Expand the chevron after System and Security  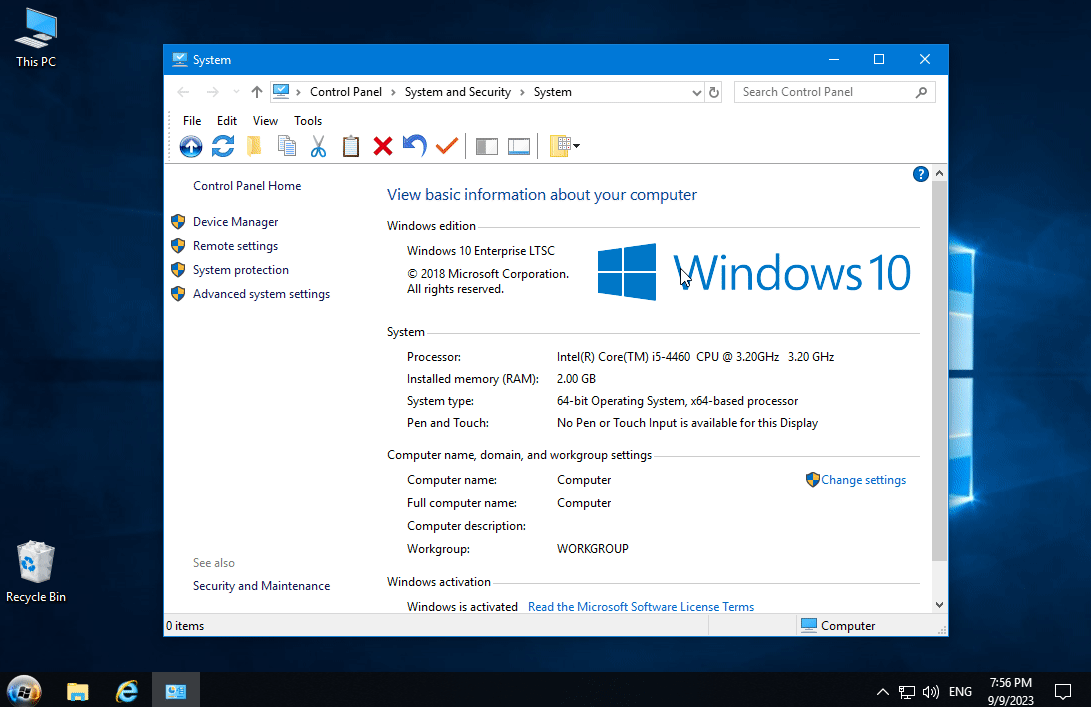pyautogui.click(x=522, y=92)
